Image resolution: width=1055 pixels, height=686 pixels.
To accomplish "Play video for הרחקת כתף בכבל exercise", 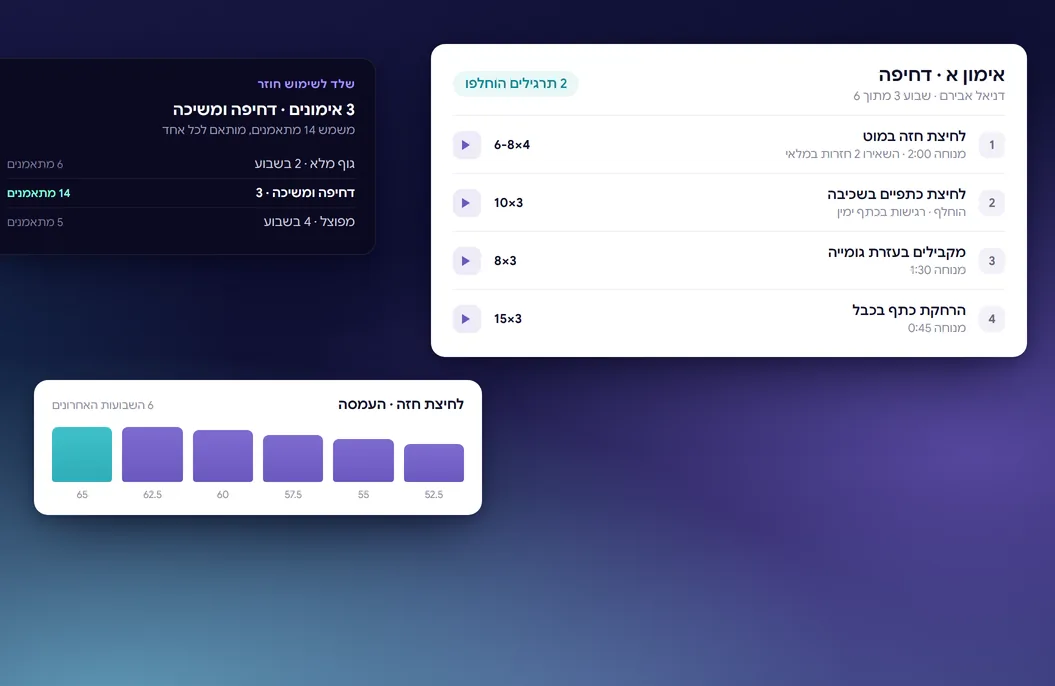I will click(466, 319).
